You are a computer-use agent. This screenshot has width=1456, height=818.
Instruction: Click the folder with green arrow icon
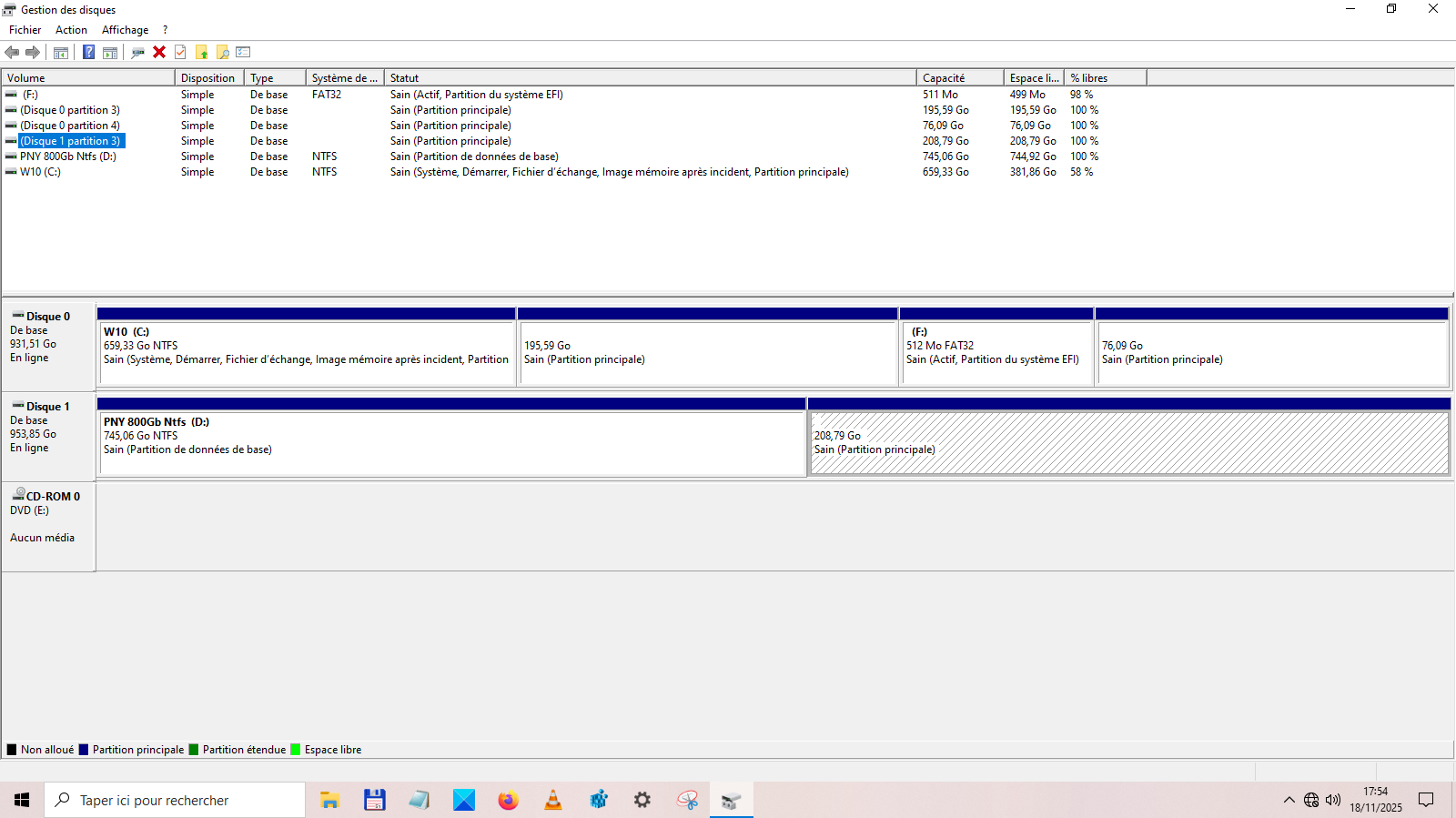202,52
